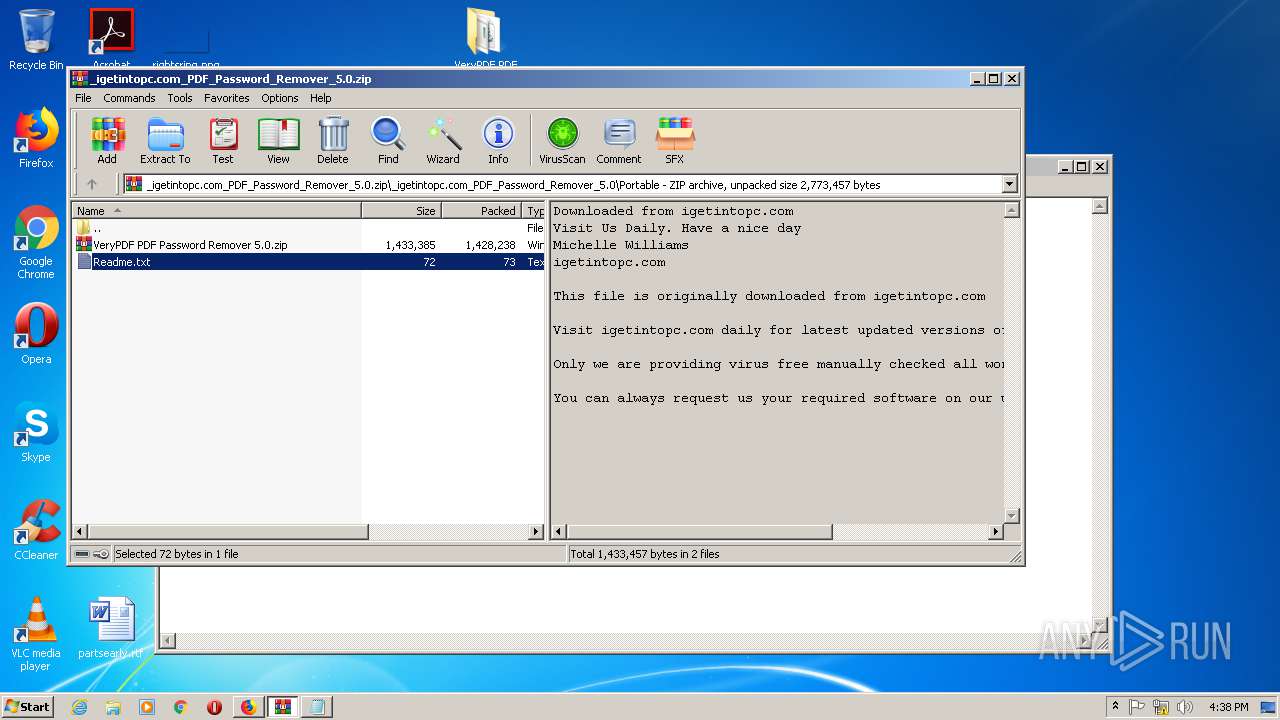Open the Firefox desktop shortcut

pyautogui.click(x=36, y=139)
